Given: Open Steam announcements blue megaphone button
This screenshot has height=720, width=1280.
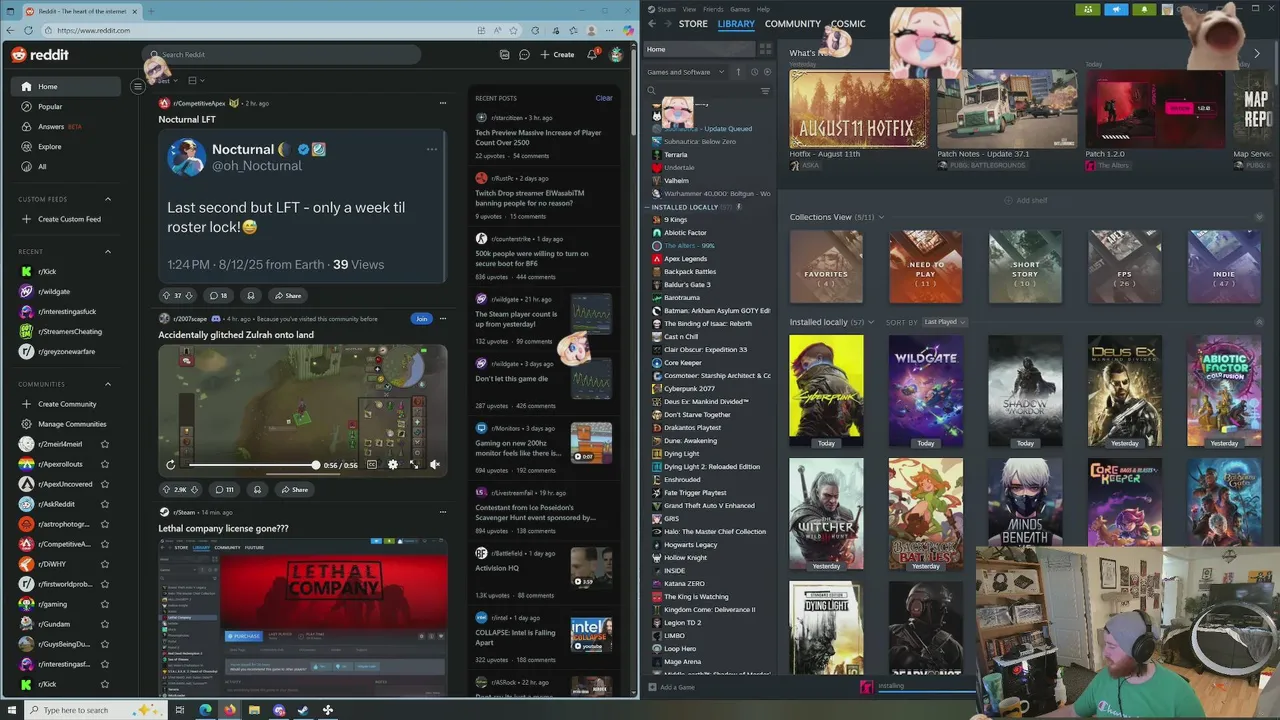Looking at the screenshot, I should 1117,10.
